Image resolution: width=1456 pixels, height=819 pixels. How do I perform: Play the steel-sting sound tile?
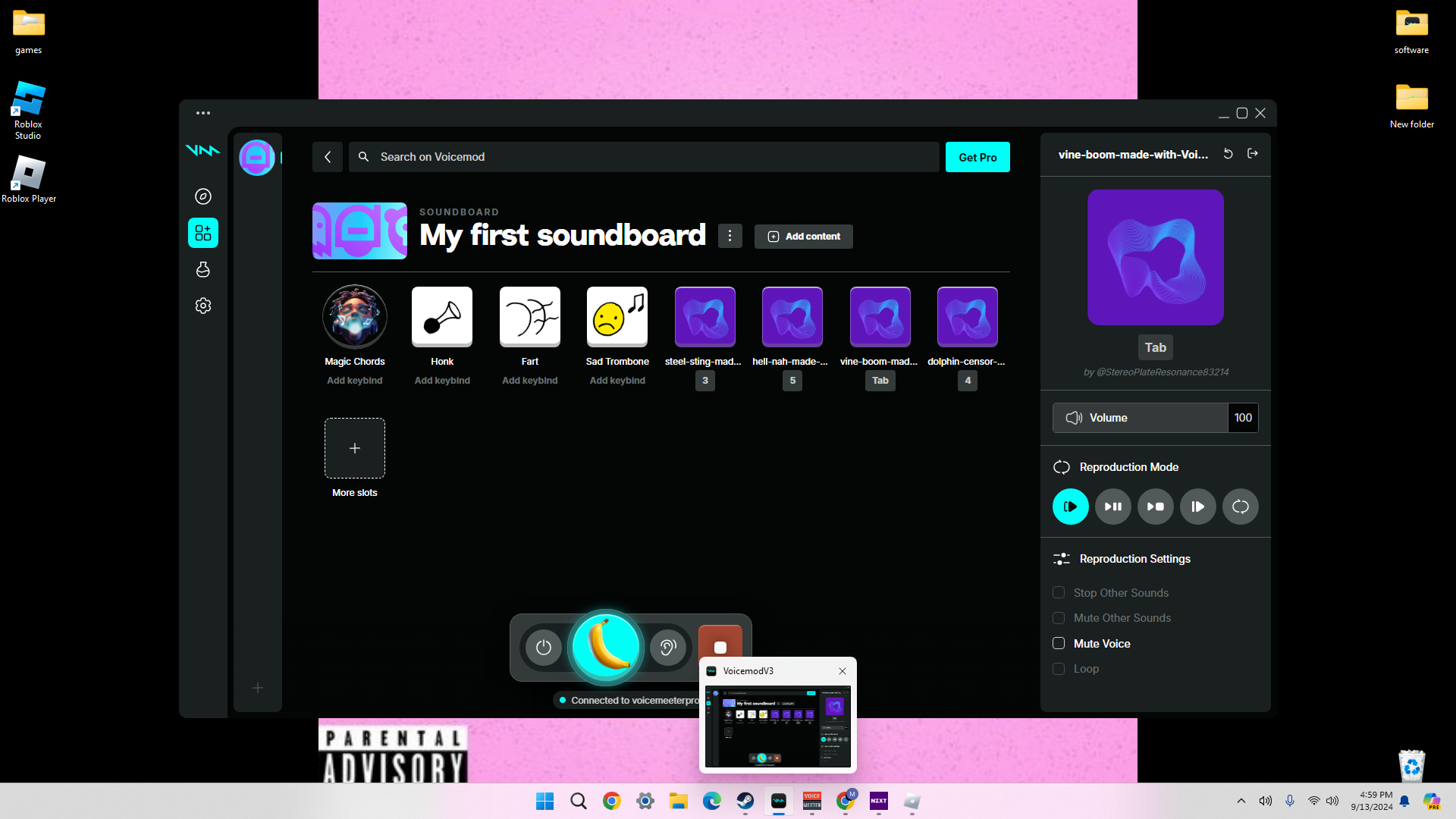click(x=705, y=317)
